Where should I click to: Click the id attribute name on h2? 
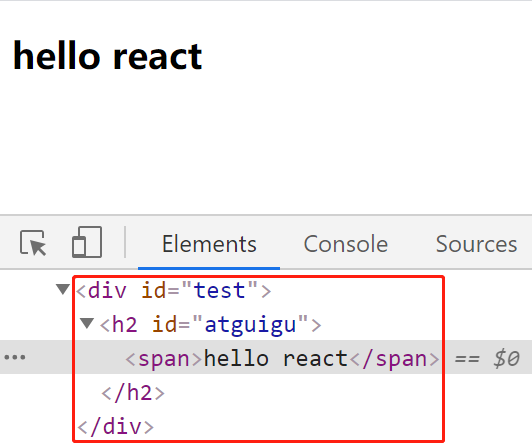[164, 324]
